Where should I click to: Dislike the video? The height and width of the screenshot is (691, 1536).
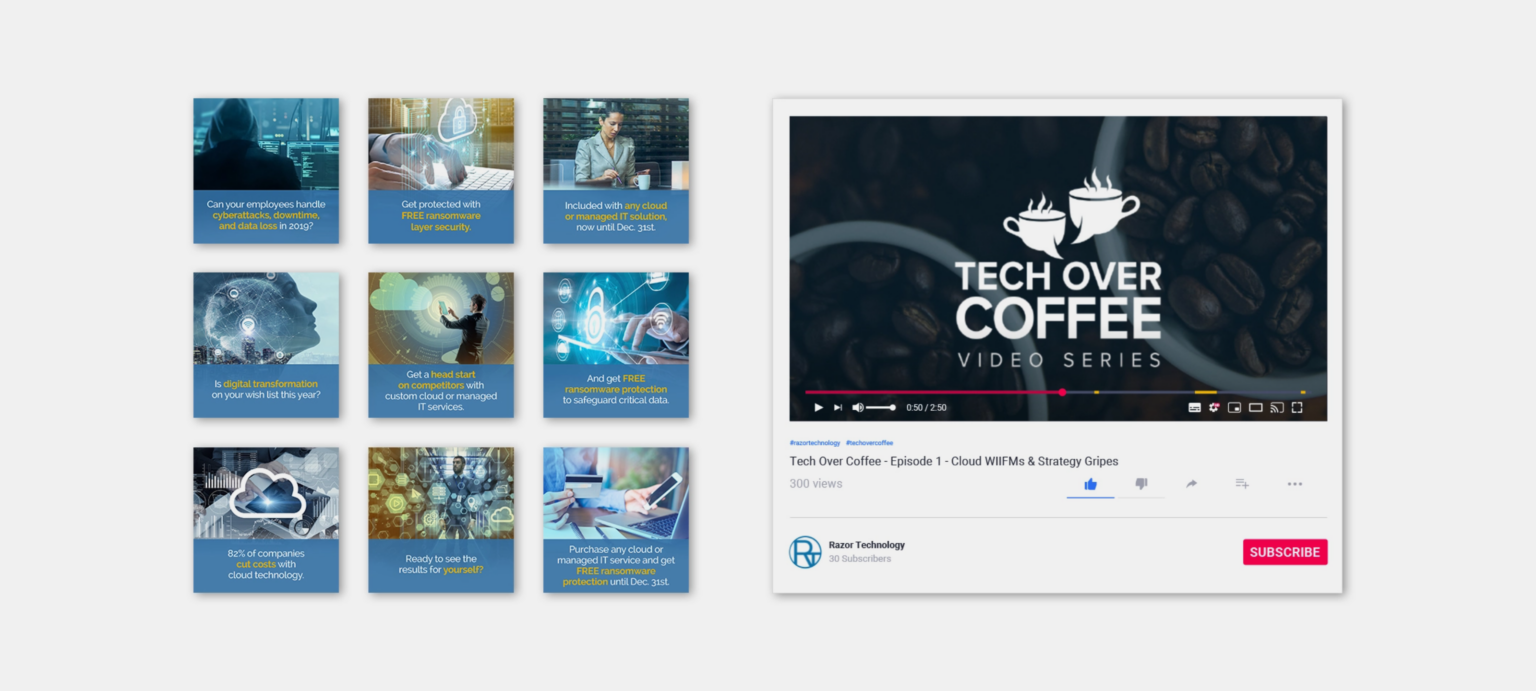(x=1141, y=483)
